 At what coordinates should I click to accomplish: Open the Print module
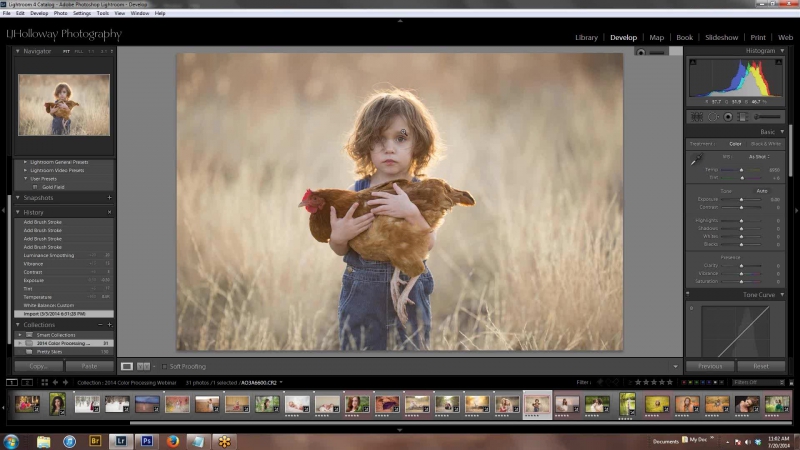coord(758,37)
